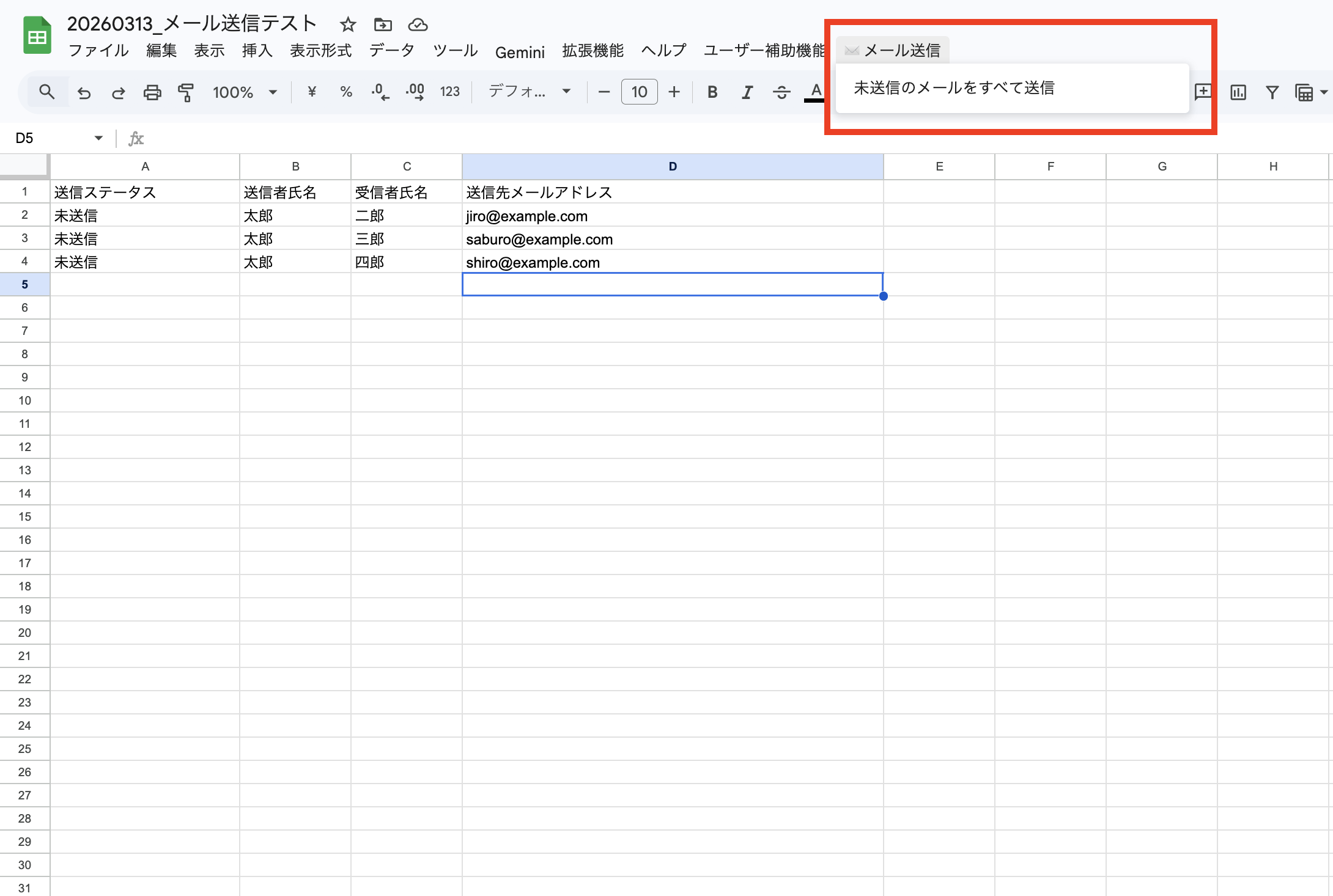The height and width of the screenshot is (896, 1333).
Task: Star this spreadsheet document
Action: 348,24
